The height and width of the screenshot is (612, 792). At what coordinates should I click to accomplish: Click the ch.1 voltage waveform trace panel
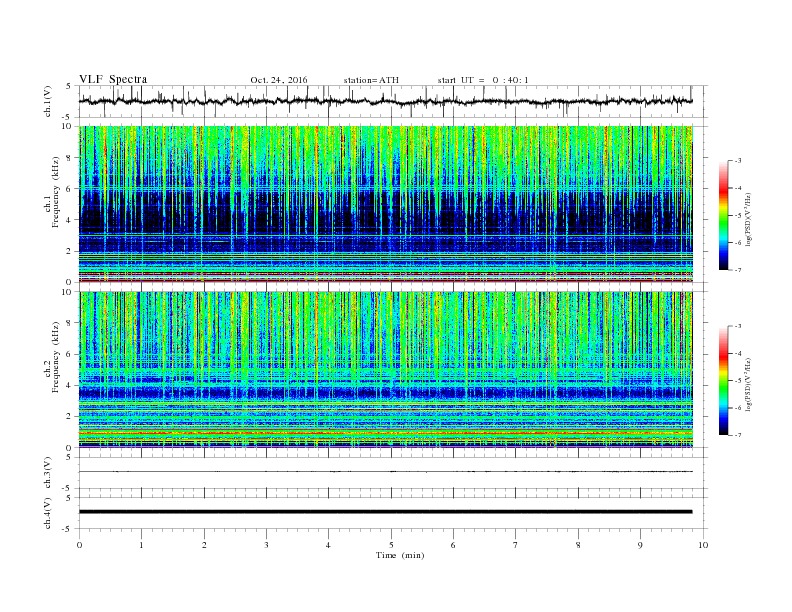[x=393, y=101]
